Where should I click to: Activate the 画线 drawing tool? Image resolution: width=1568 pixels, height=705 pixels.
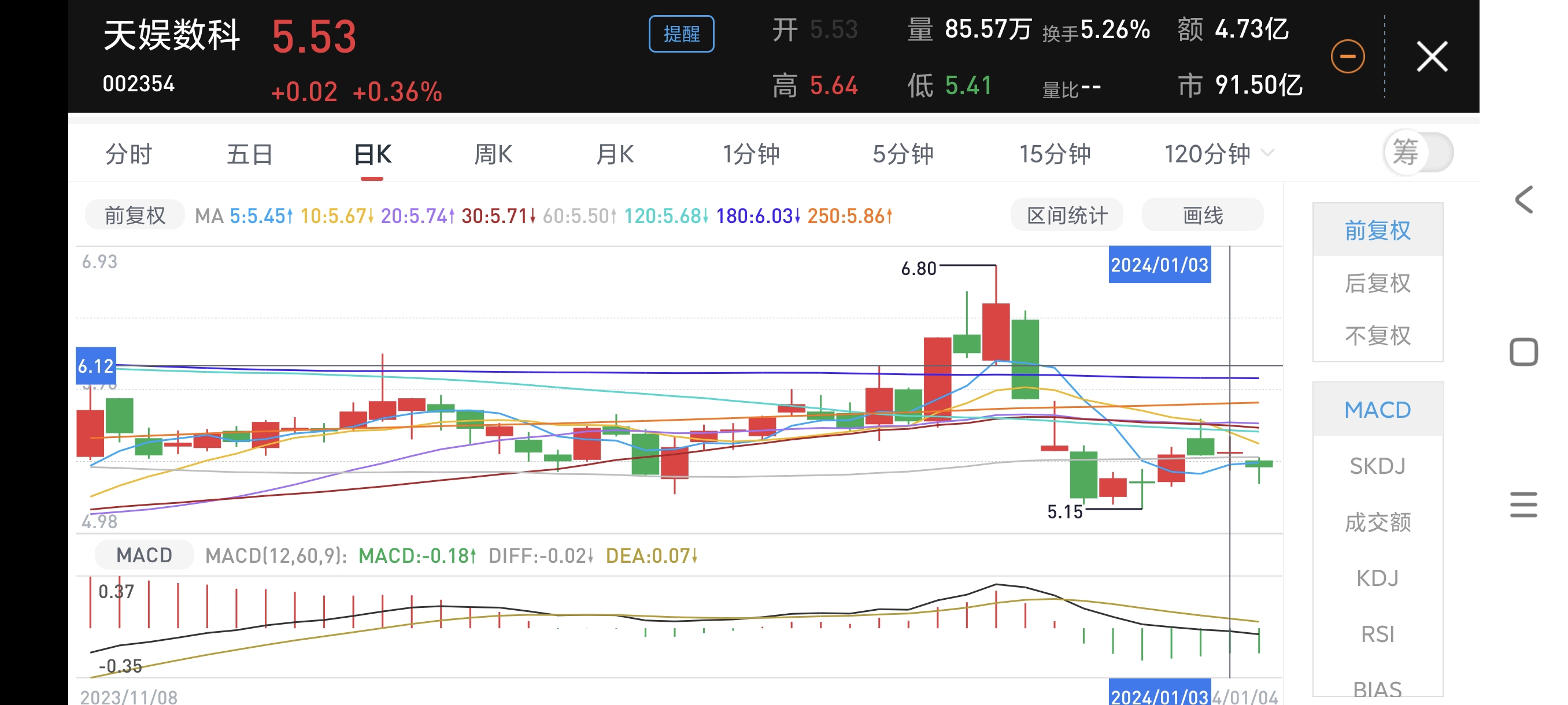coord(1202,216)
